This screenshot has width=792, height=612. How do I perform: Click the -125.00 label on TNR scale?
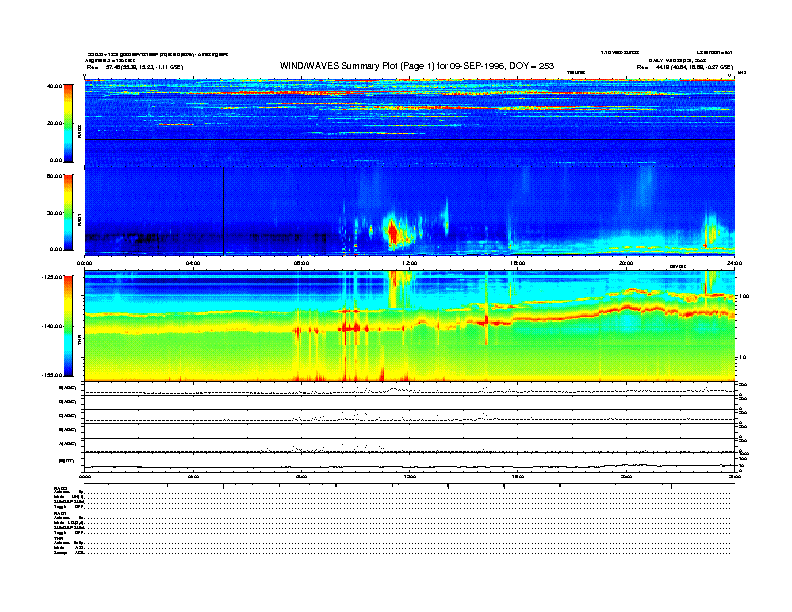click(52, 277)
